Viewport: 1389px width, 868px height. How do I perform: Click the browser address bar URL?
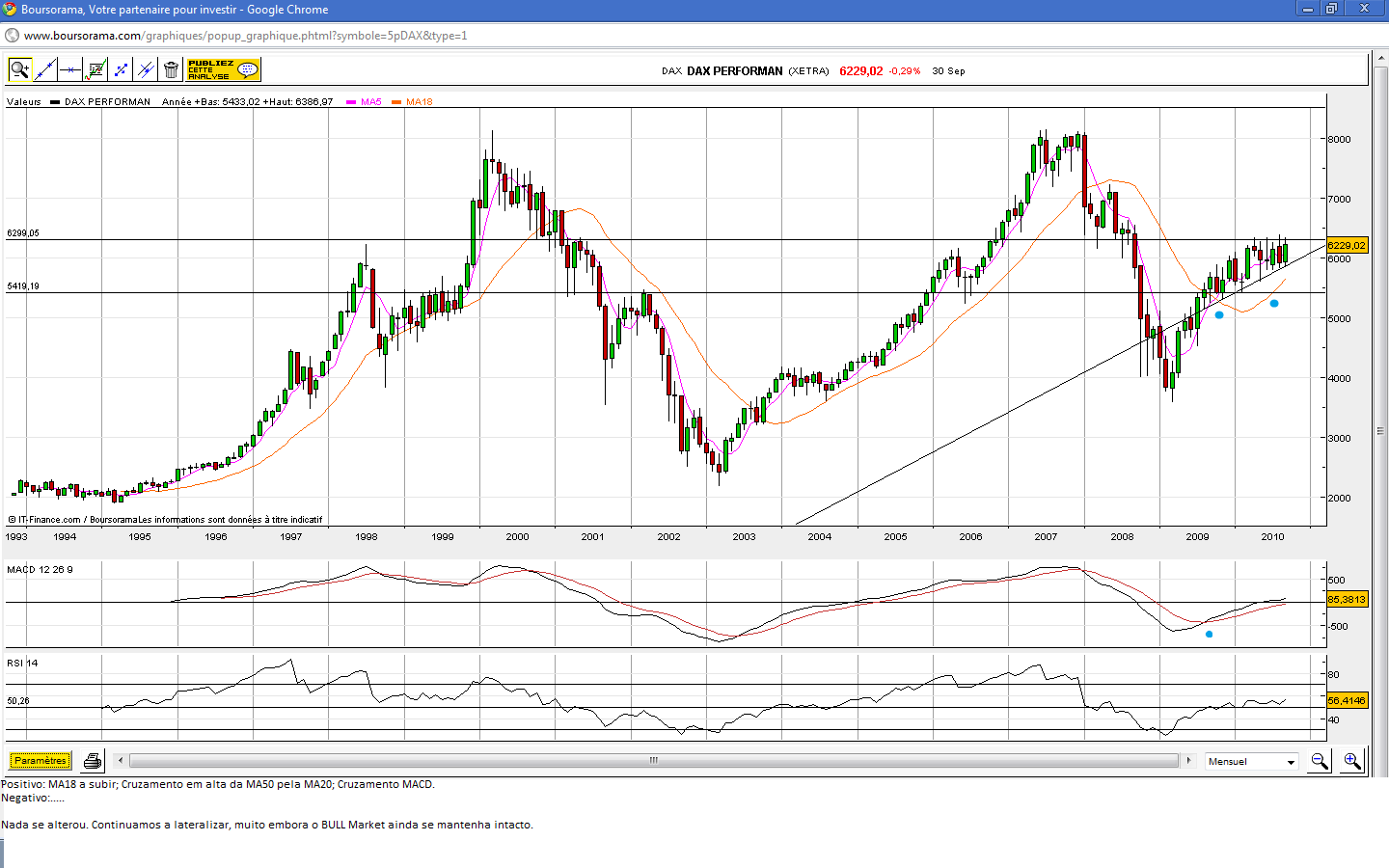point(245,36)
